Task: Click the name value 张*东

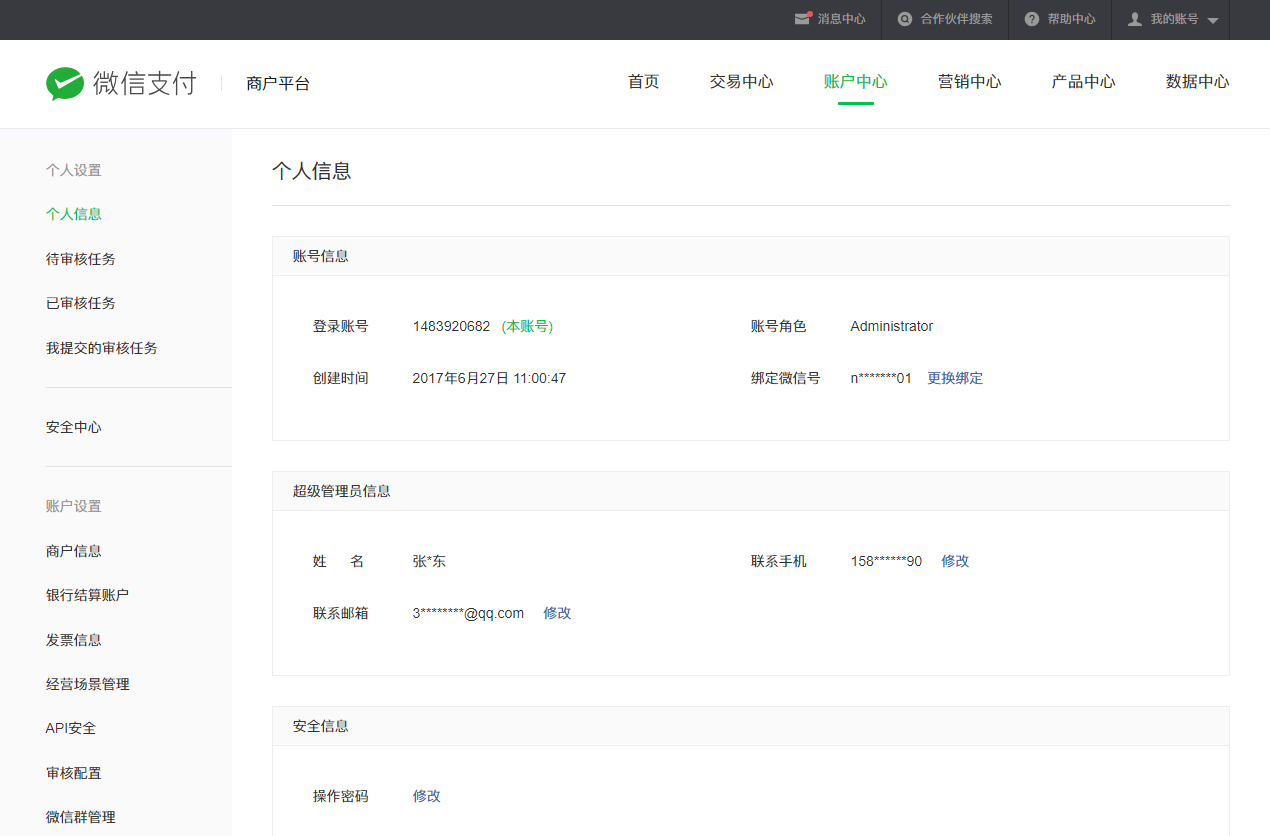Action: coord(429,561)
